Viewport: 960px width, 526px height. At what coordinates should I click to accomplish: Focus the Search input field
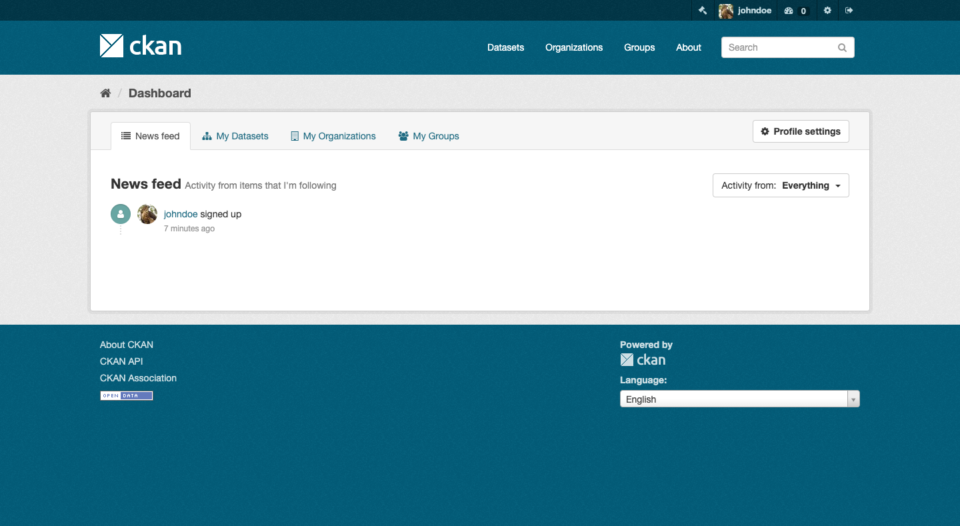[x=778, y=47]
